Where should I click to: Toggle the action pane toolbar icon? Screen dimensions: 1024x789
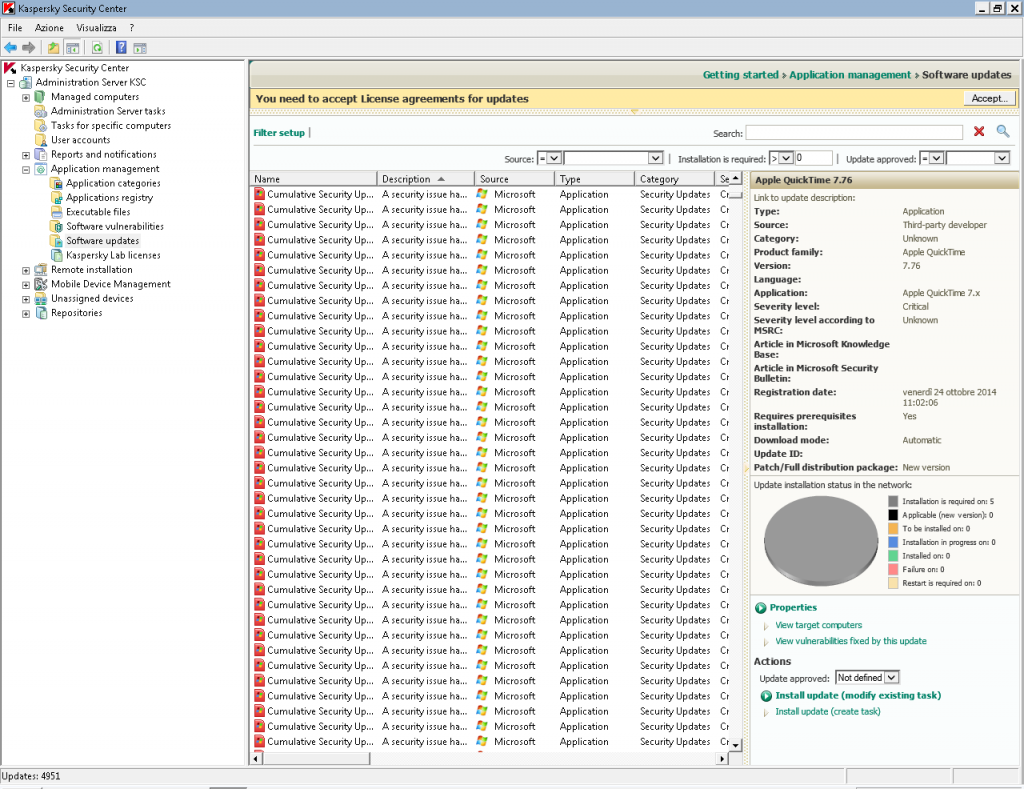coord(140,48)
